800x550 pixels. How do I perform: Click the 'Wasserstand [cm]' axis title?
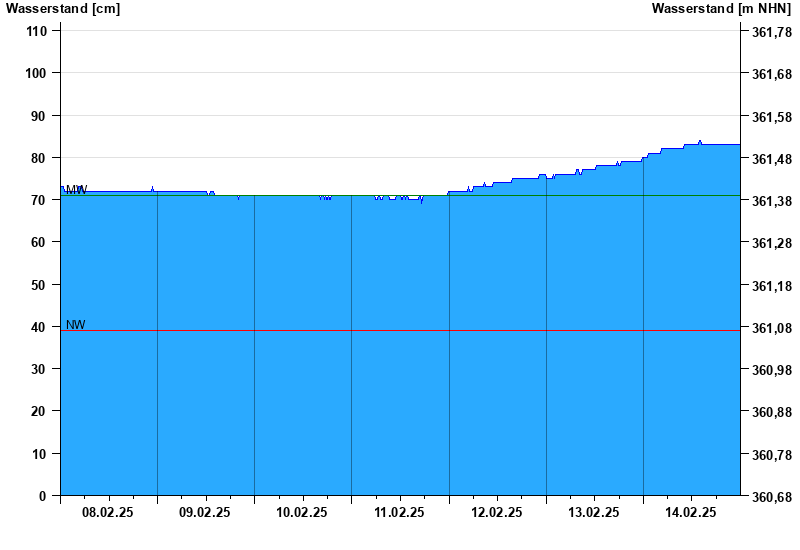(x=63, y=9)
